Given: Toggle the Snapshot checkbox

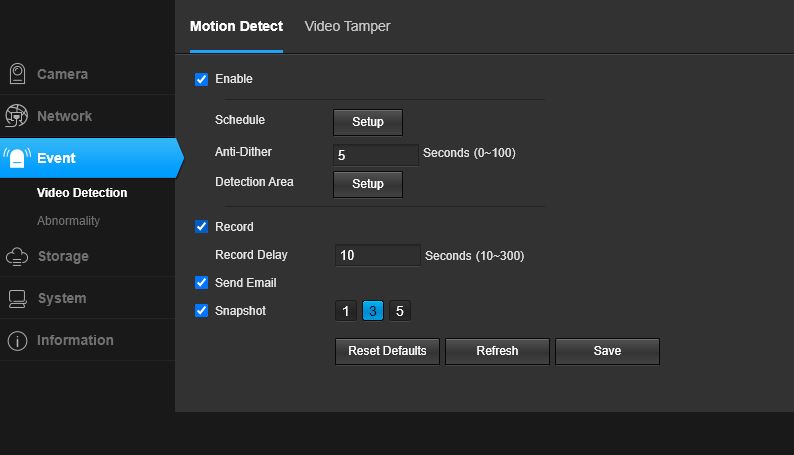Looking at the screenshot, I should point(202,310).
